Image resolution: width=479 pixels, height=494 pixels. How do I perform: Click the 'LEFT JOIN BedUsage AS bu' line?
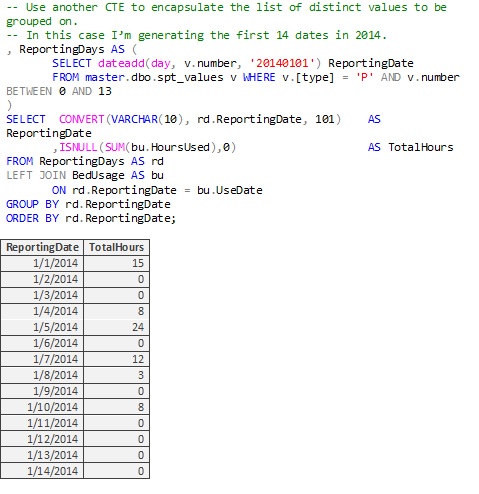pyautogui.click(x=85, y=175)
